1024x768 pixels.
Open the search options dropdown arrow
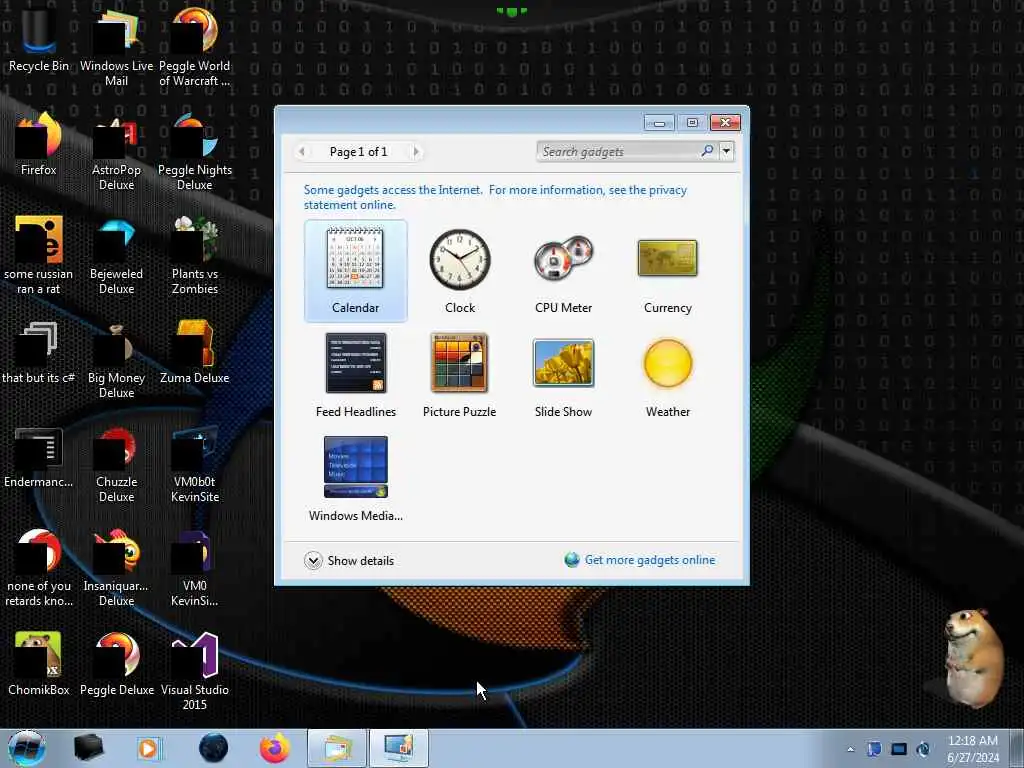pos(726,152)
